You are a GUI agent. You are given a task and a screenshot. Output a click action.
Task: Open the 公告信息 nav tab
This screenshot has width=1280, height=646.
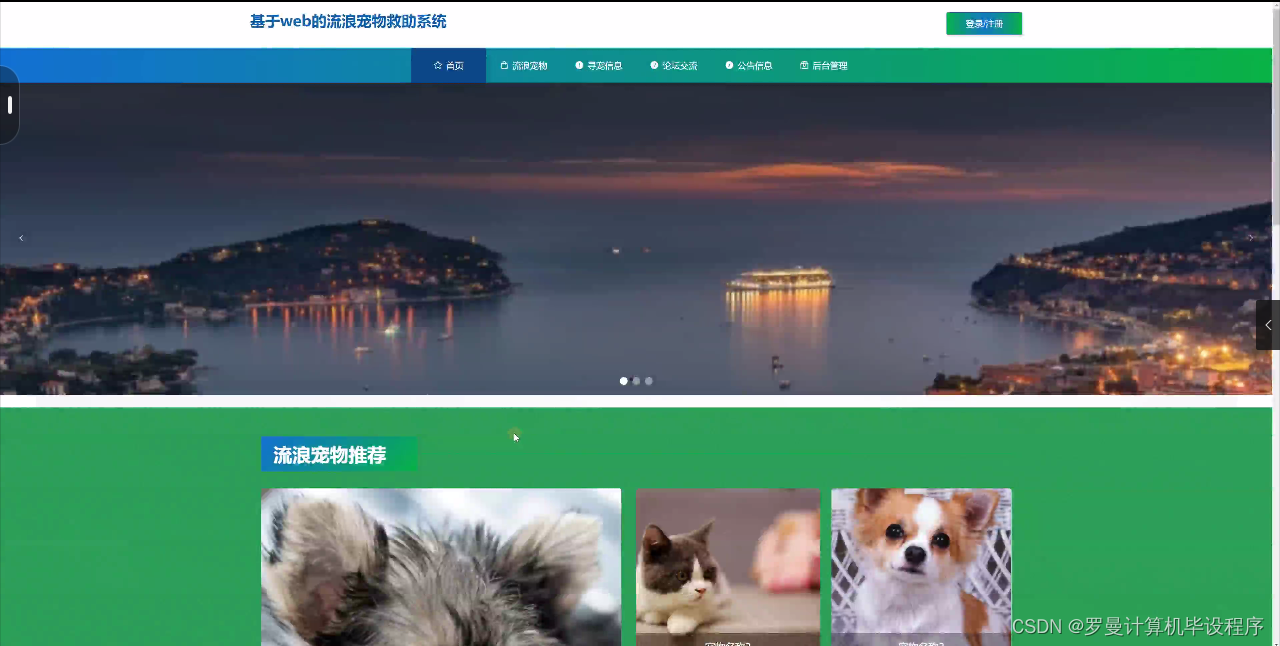pos(748,65)
